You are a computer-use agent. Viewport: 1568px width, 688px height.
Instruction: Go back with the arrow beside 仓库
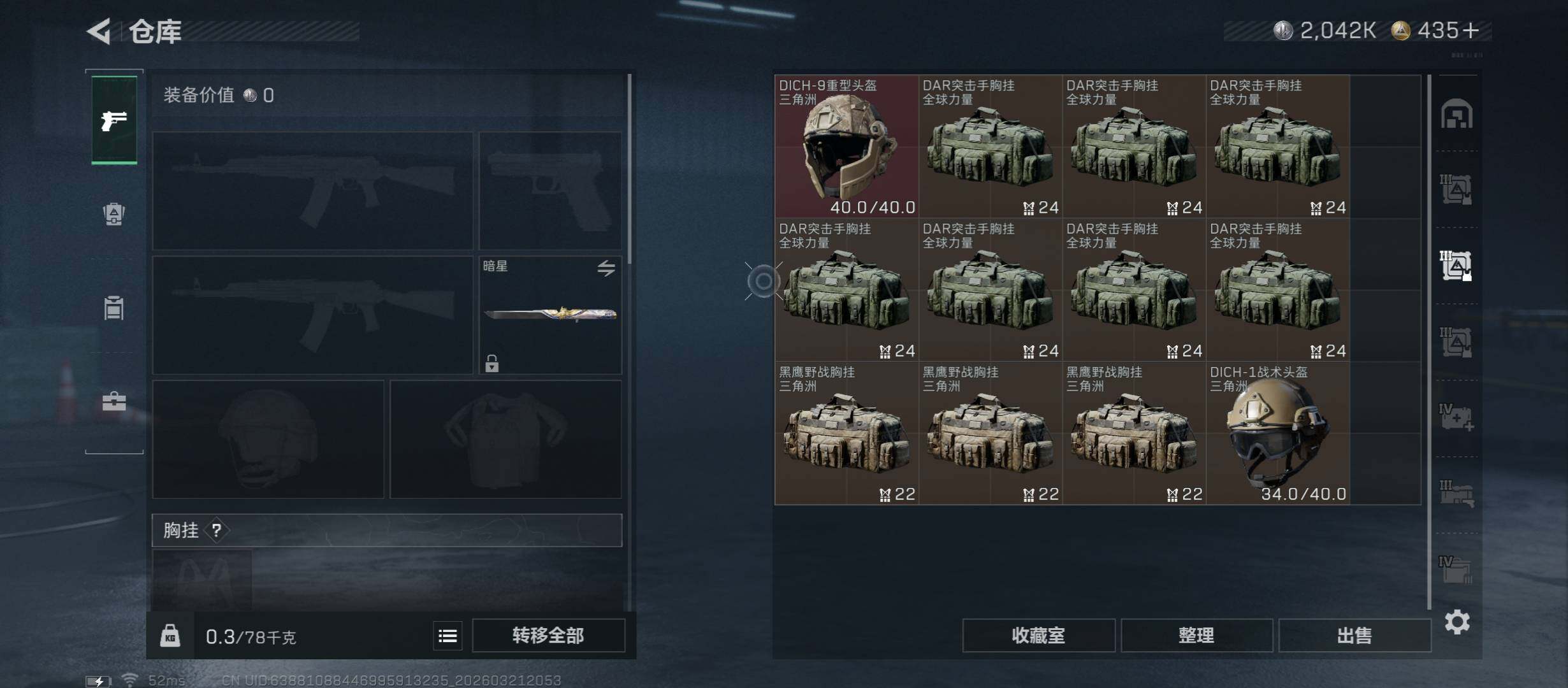coord(99,31)
